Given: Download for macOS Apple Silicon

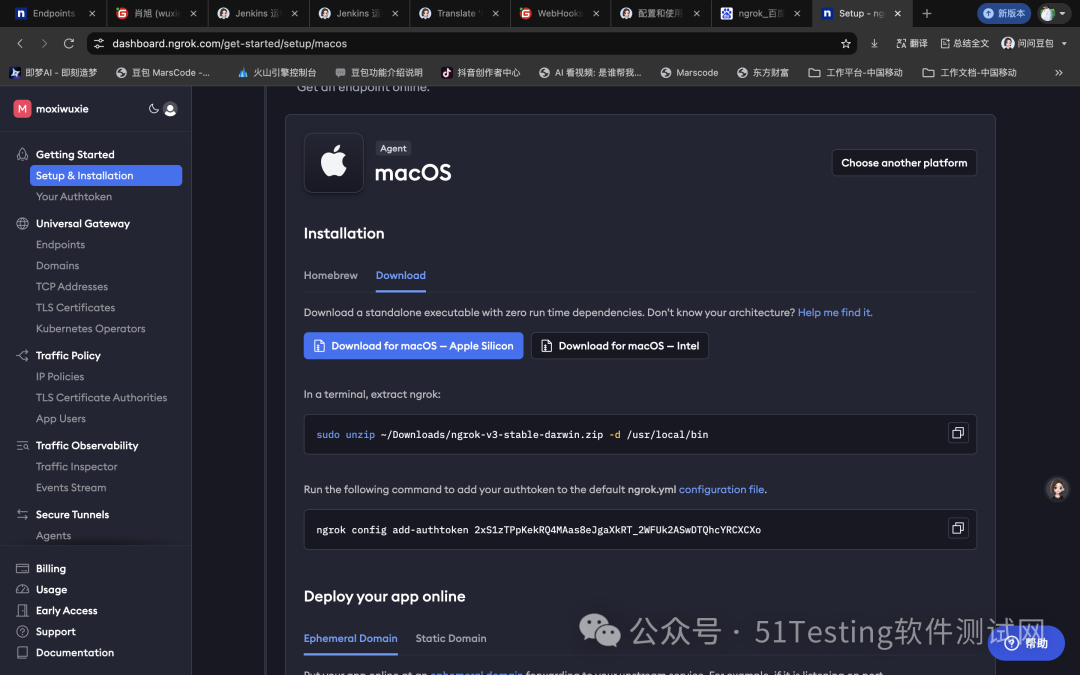Looking at the screenshot, I should tap(413, 346).
